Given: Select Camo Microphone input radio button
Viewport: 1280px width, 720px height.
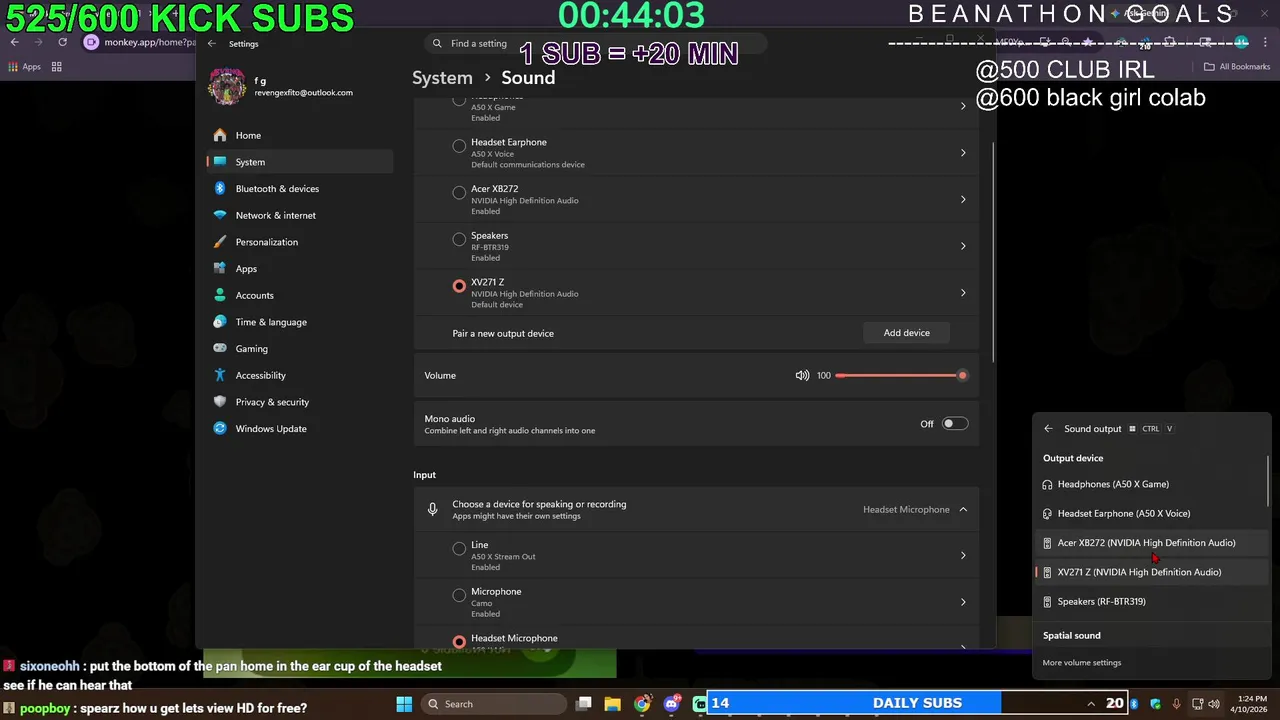Looking at the screenshot, I should 459,595.
